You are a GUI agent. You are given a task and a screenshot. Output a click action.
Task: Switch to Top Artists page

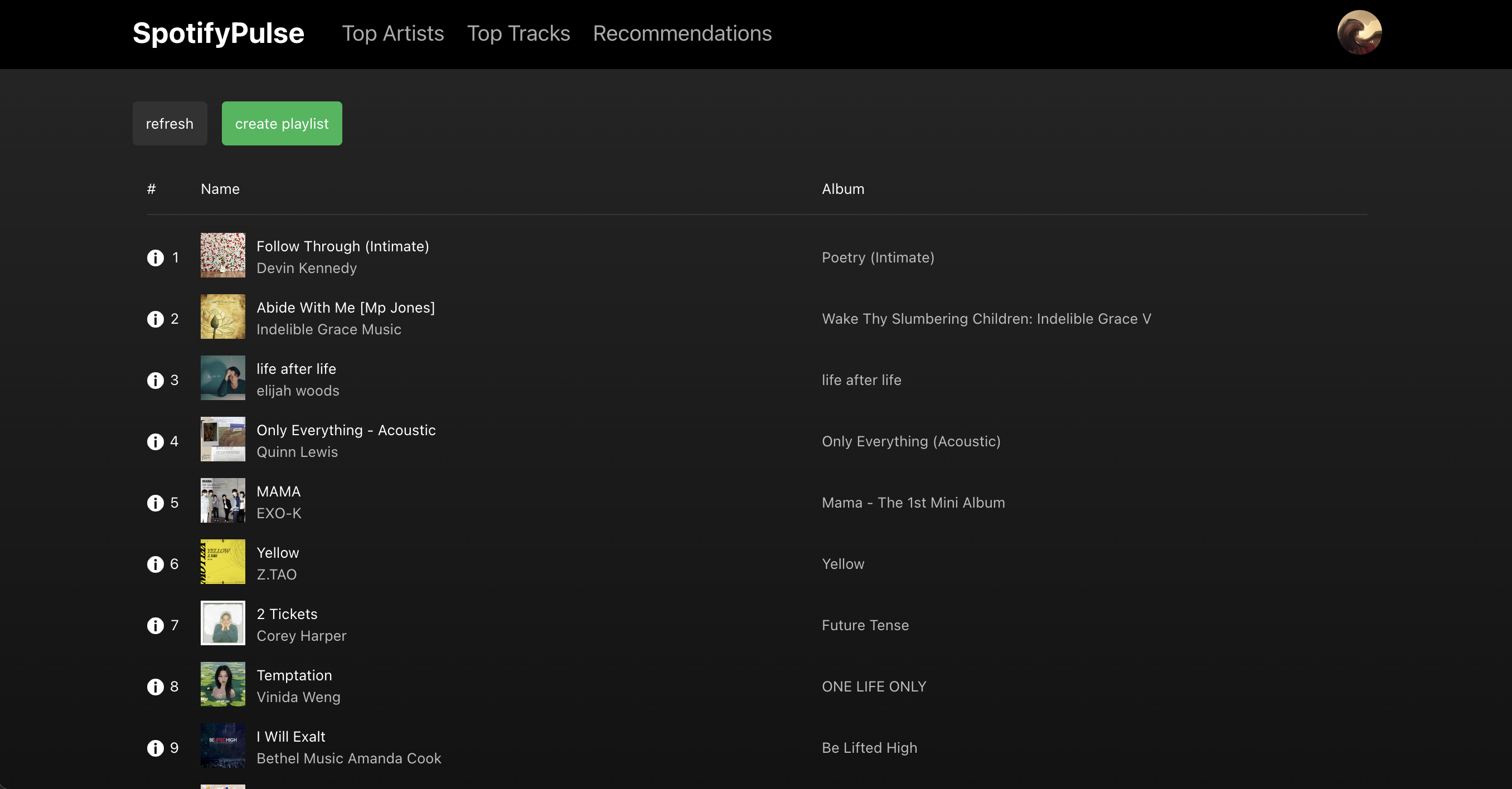point(392,33)
